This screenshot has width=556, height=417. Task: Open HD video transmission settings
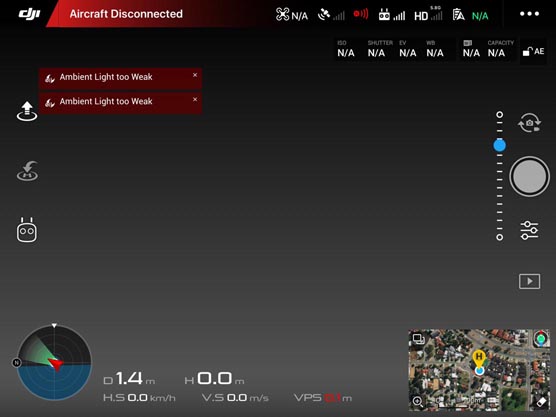click(x=428, y=14)
